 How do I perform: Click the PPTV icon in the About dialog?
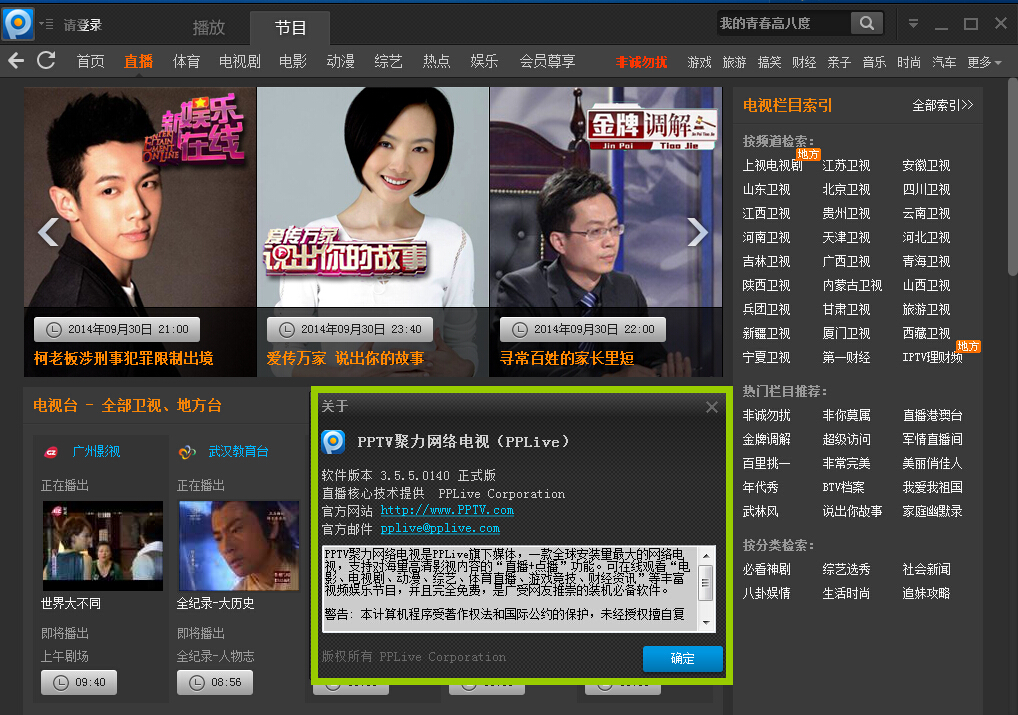click(333, 442)
